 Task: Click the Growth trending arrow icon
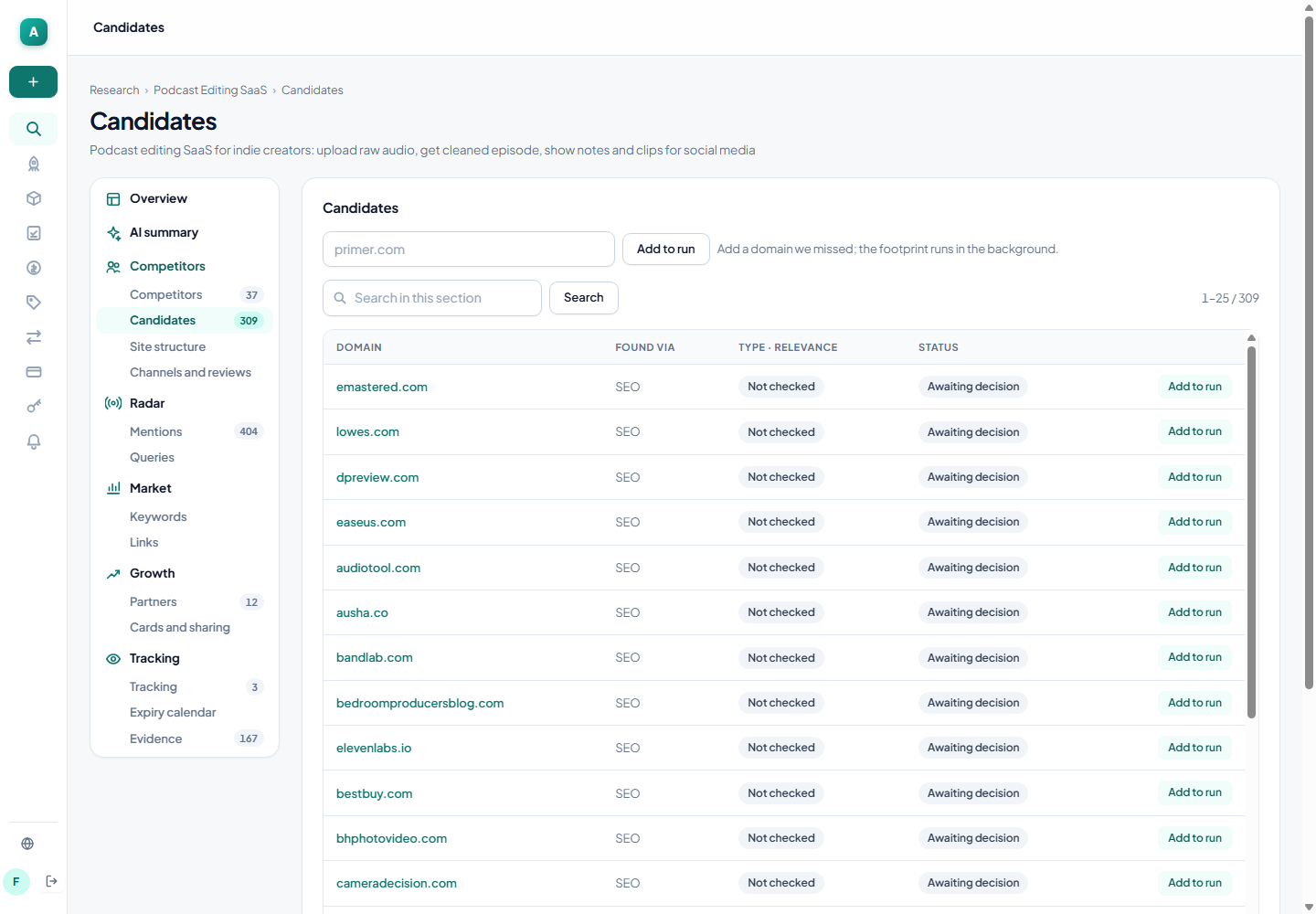tap(113, 574)
